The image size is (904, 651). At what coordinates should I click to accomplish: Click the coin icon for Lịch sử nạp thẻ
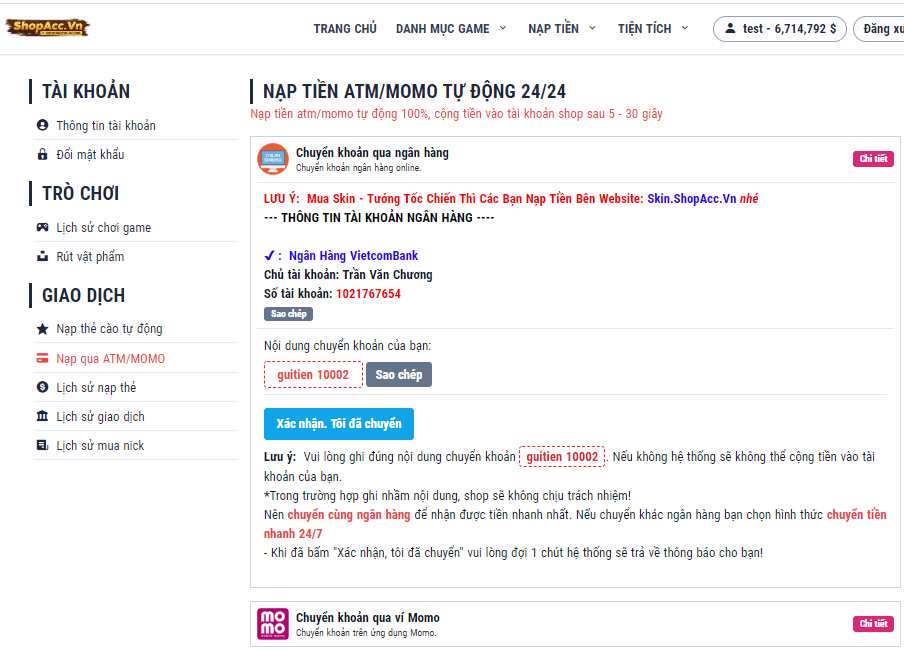(x=42, y=387)
